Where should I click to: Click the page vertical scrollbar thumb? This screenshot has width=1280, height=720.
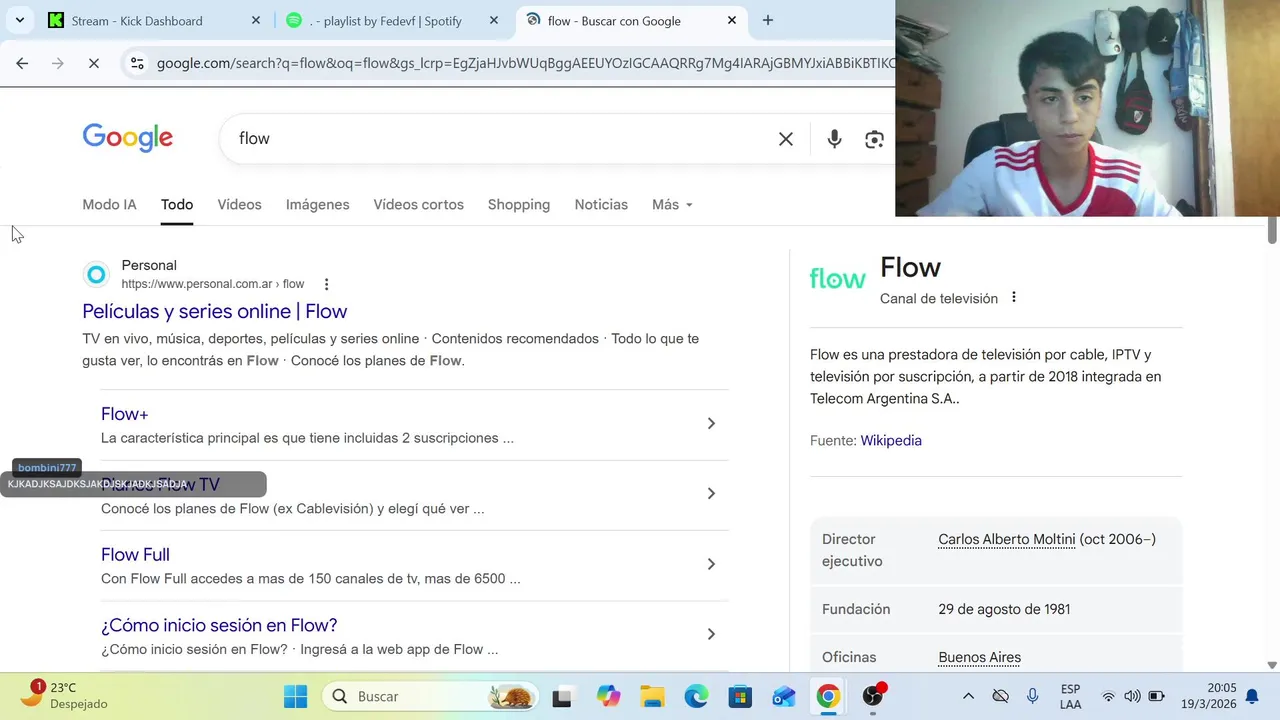click(x=1272, y=230)
